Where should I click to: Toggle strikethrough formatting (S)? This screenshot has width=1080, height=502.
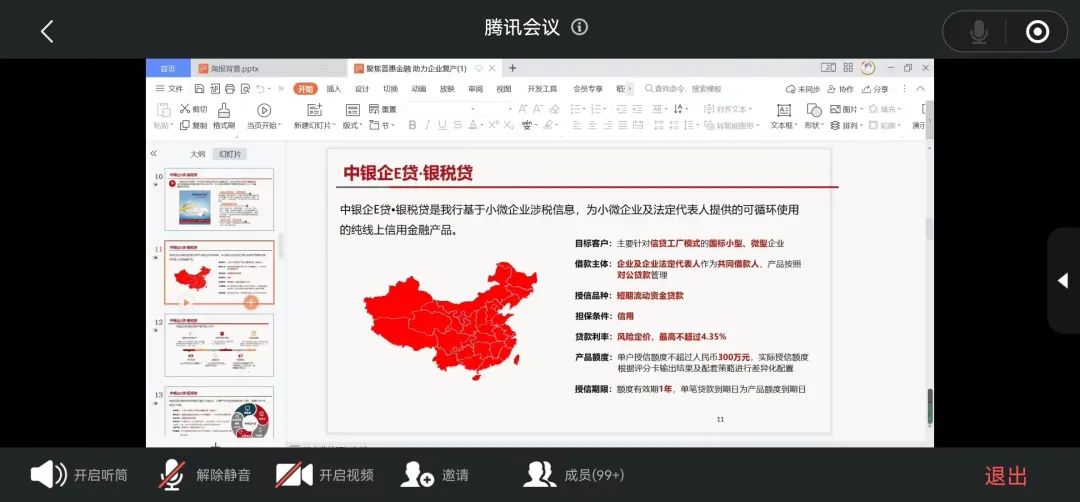[x=458, y=125]
